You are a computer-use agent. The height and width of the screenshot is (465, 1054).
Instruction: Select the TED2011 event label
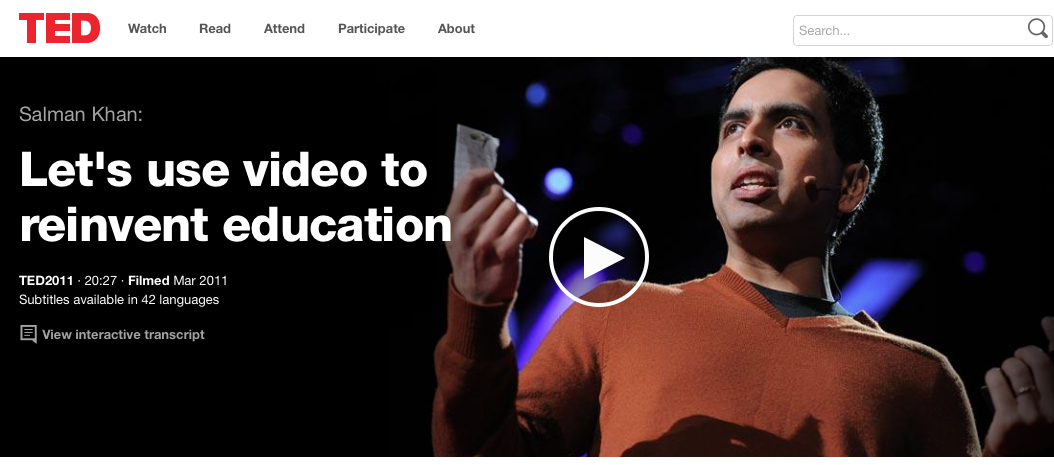click(46, 281)
